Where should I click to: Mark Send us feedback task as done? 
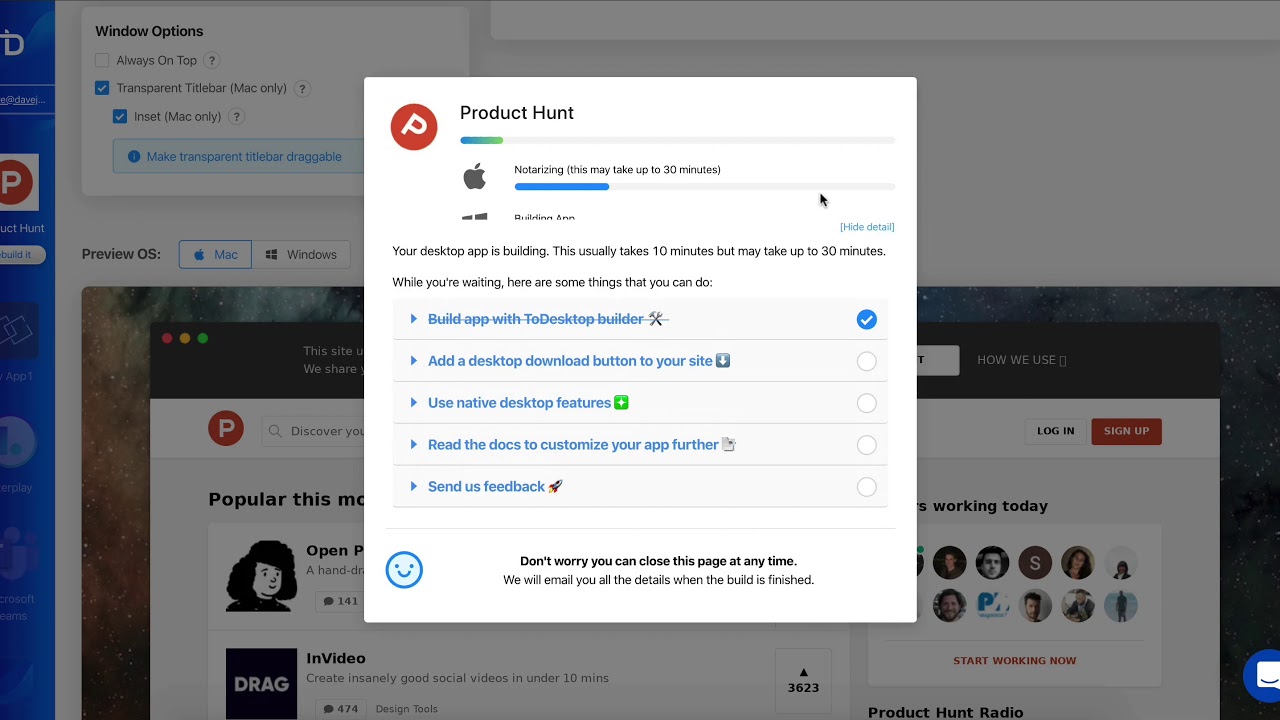(866, 488)
